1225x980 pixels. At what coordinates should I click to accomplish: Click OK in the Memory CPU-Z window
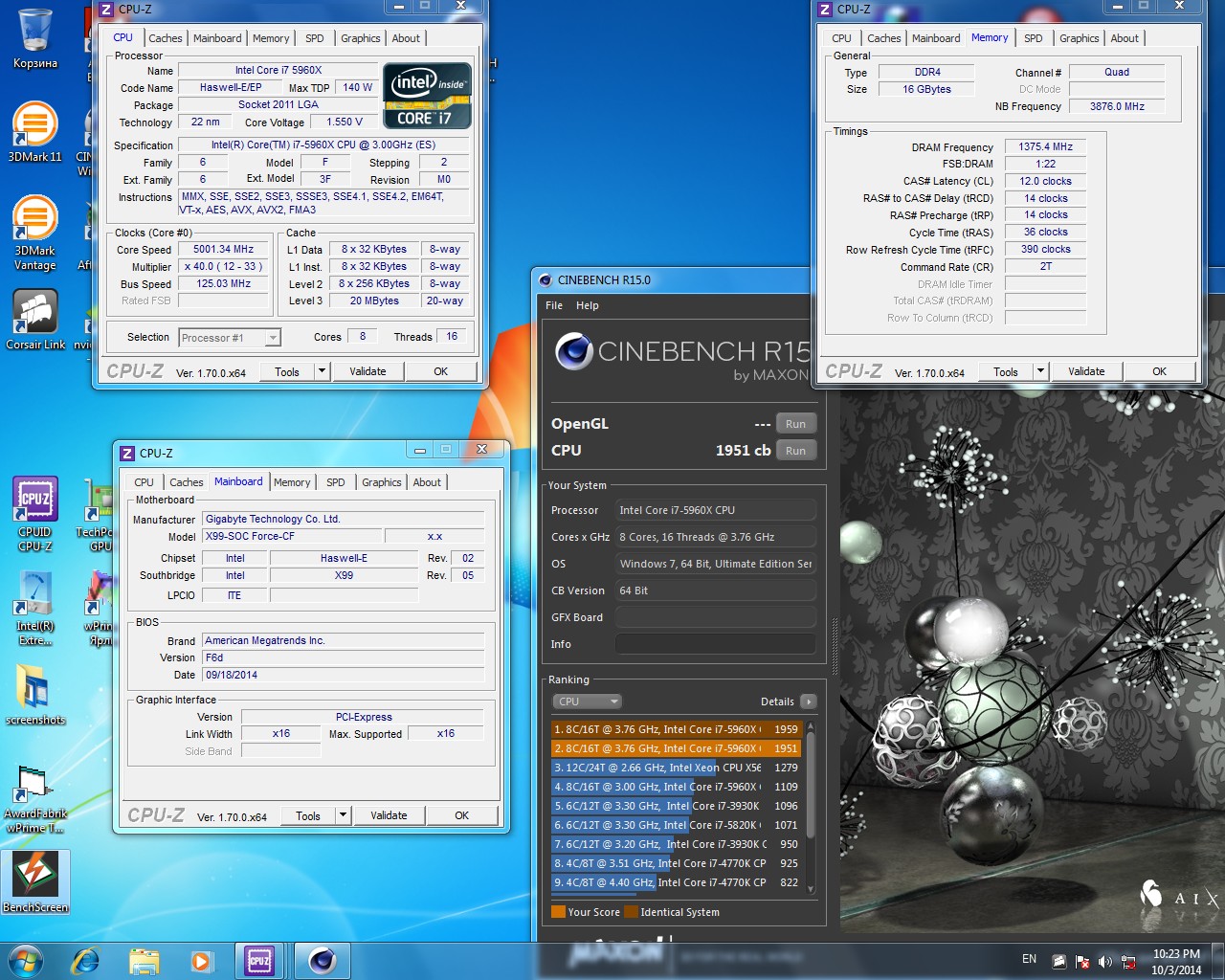click(1159, 371)
